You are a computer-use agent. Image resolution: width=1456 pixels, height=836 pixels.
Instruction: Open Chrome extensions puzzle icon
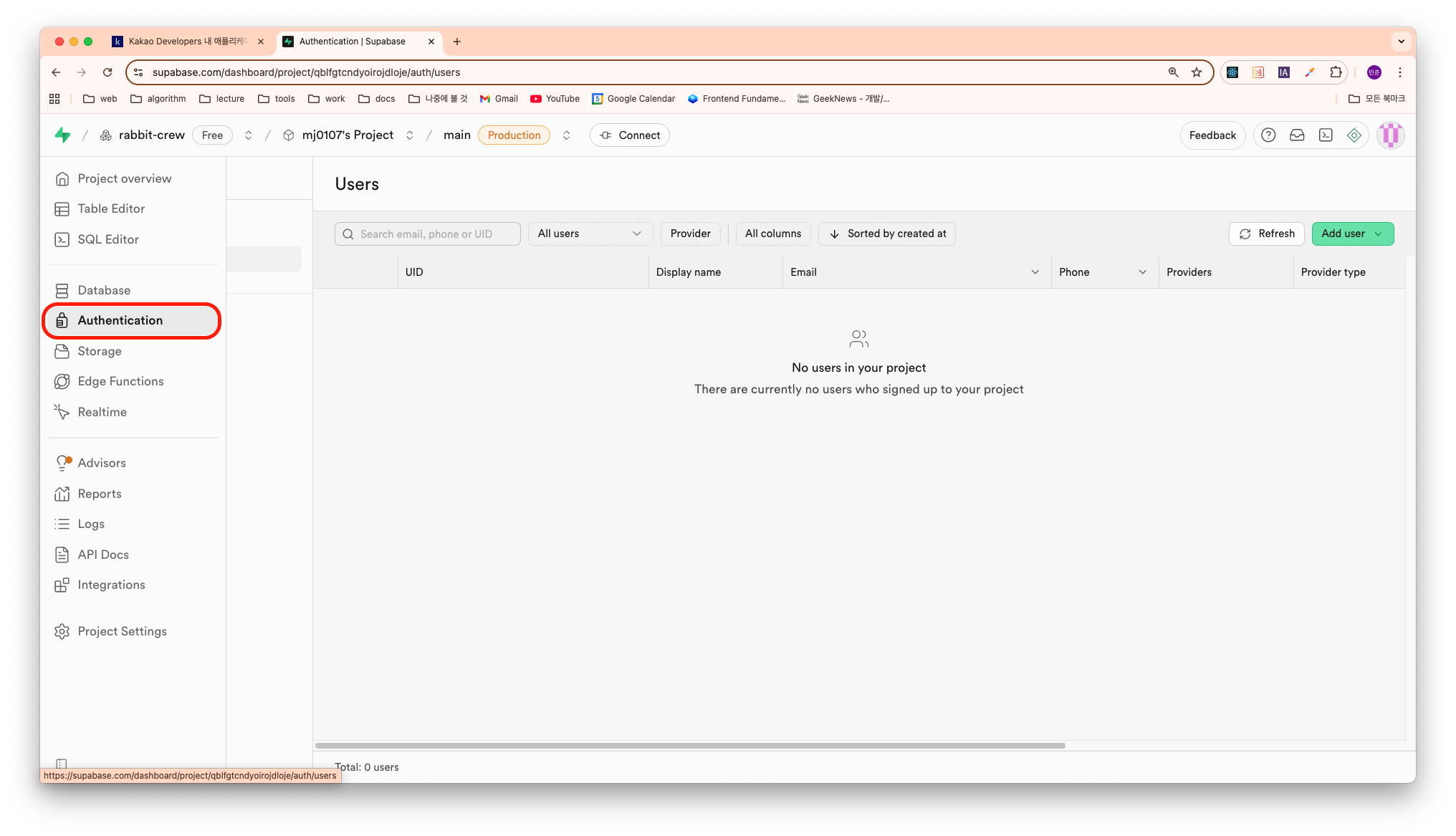point(1336,72)
